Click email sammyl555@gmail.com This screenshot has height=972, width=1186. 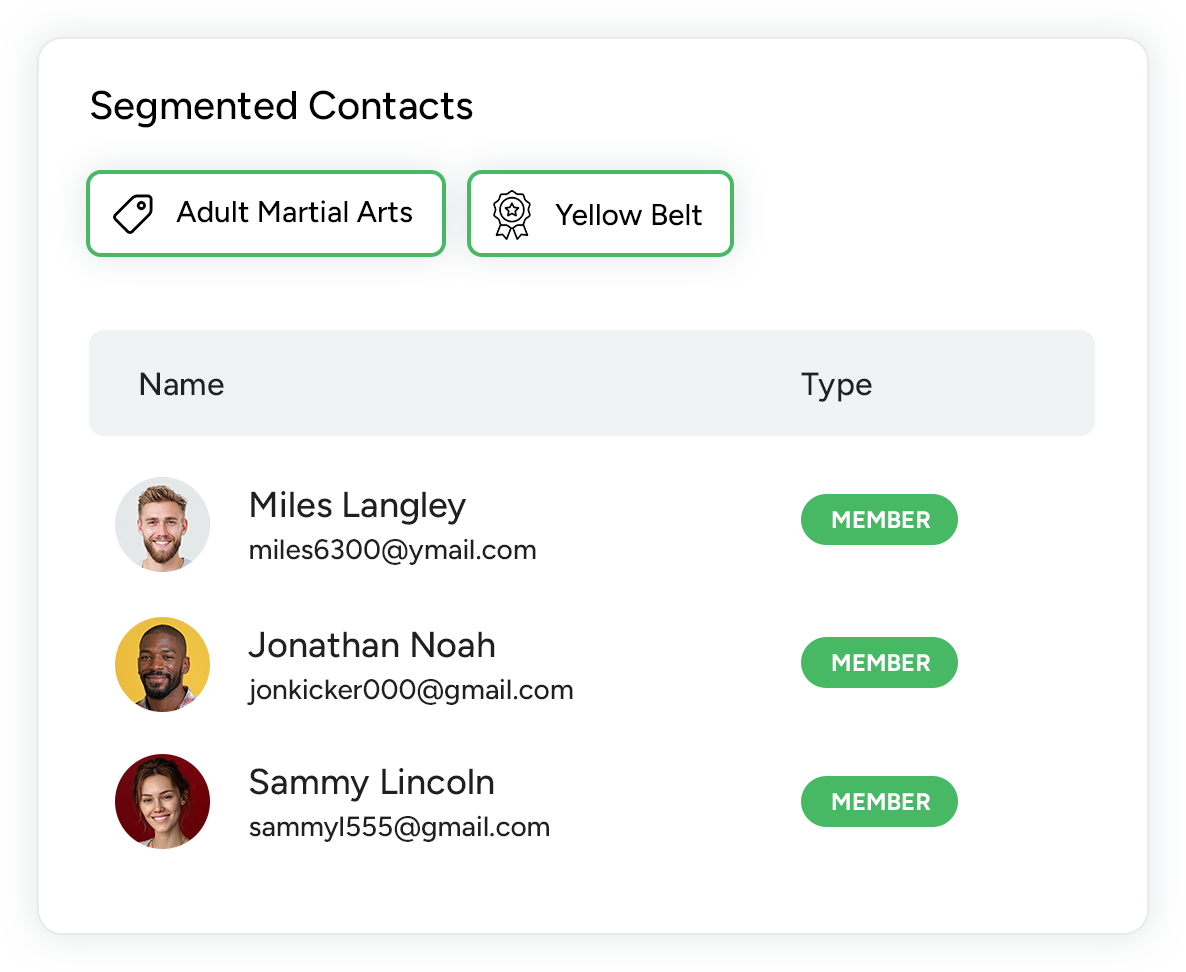[399, 828]
